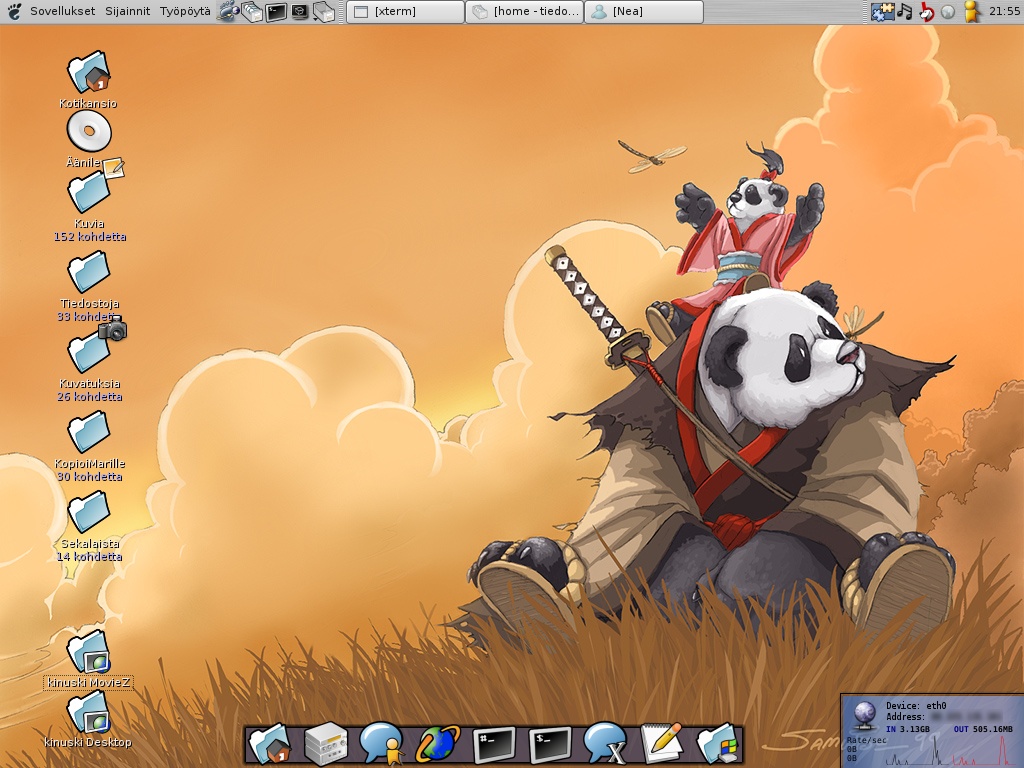Click the 'Device: eth0' label
This screenshot has width=1024, height=768.
pos(916,705)
